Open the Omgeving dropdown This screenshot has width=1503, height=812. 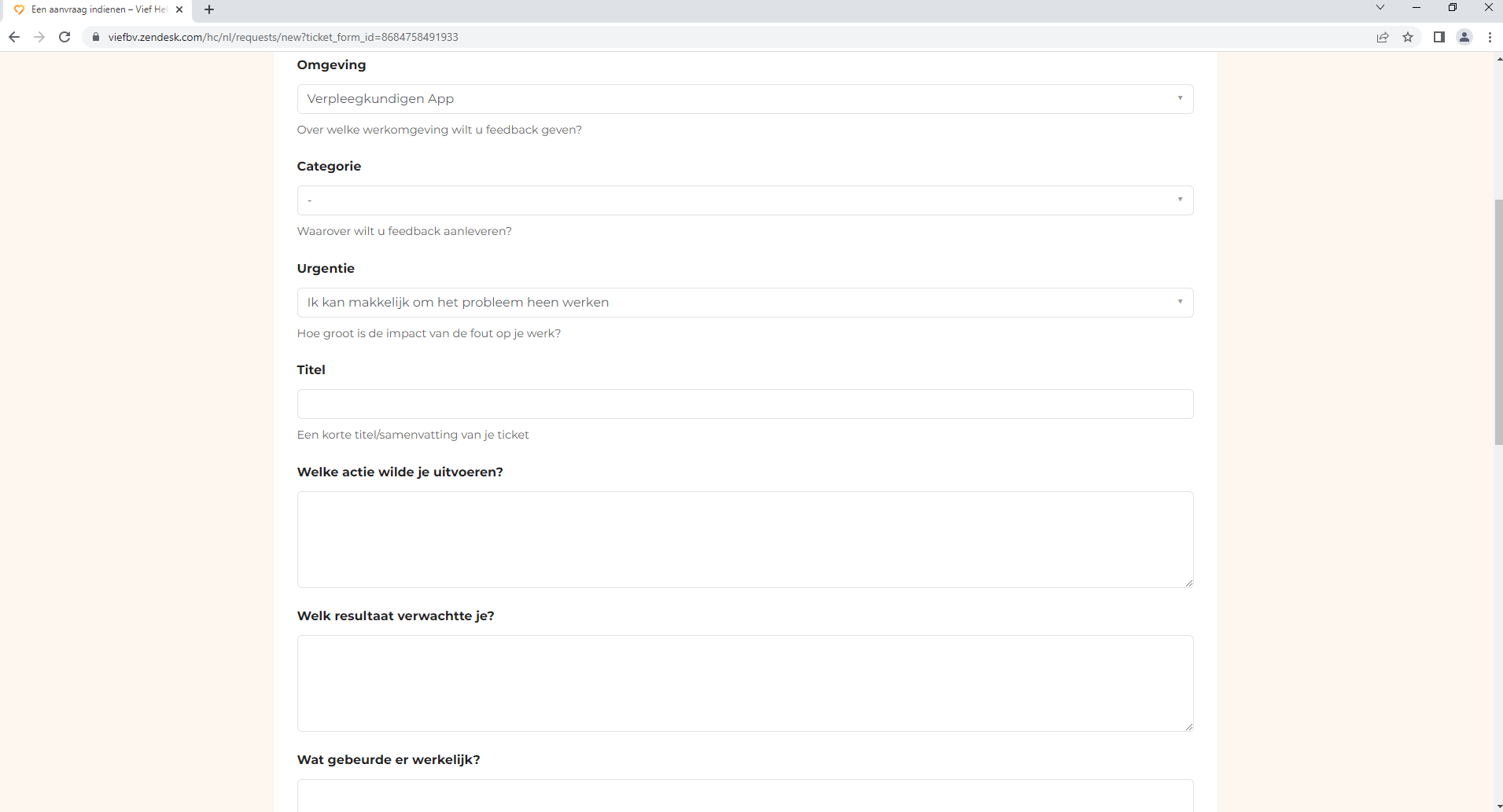(x=744, y=99)
